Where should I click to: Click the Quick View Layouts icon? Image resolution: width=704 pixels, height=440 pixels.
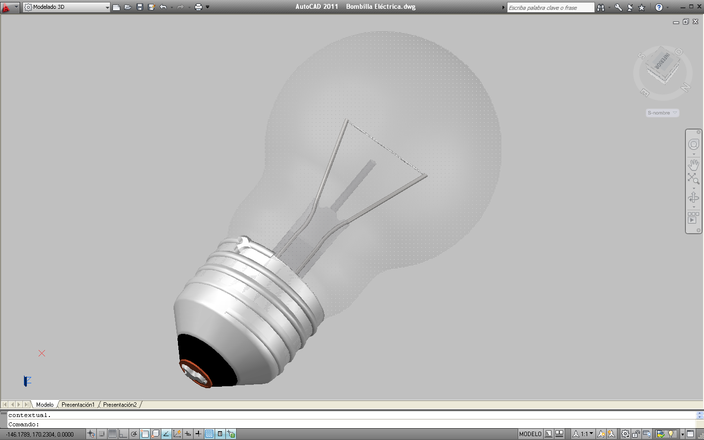tap(549, 434)
